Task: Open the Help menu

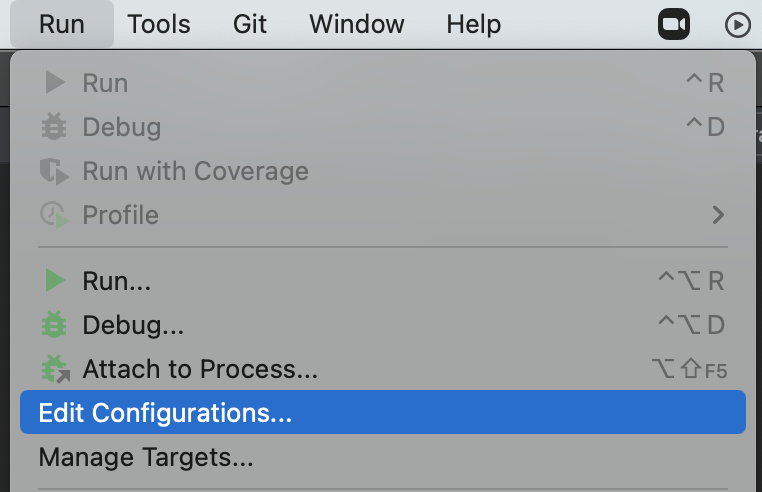Action: click(474, 24)
